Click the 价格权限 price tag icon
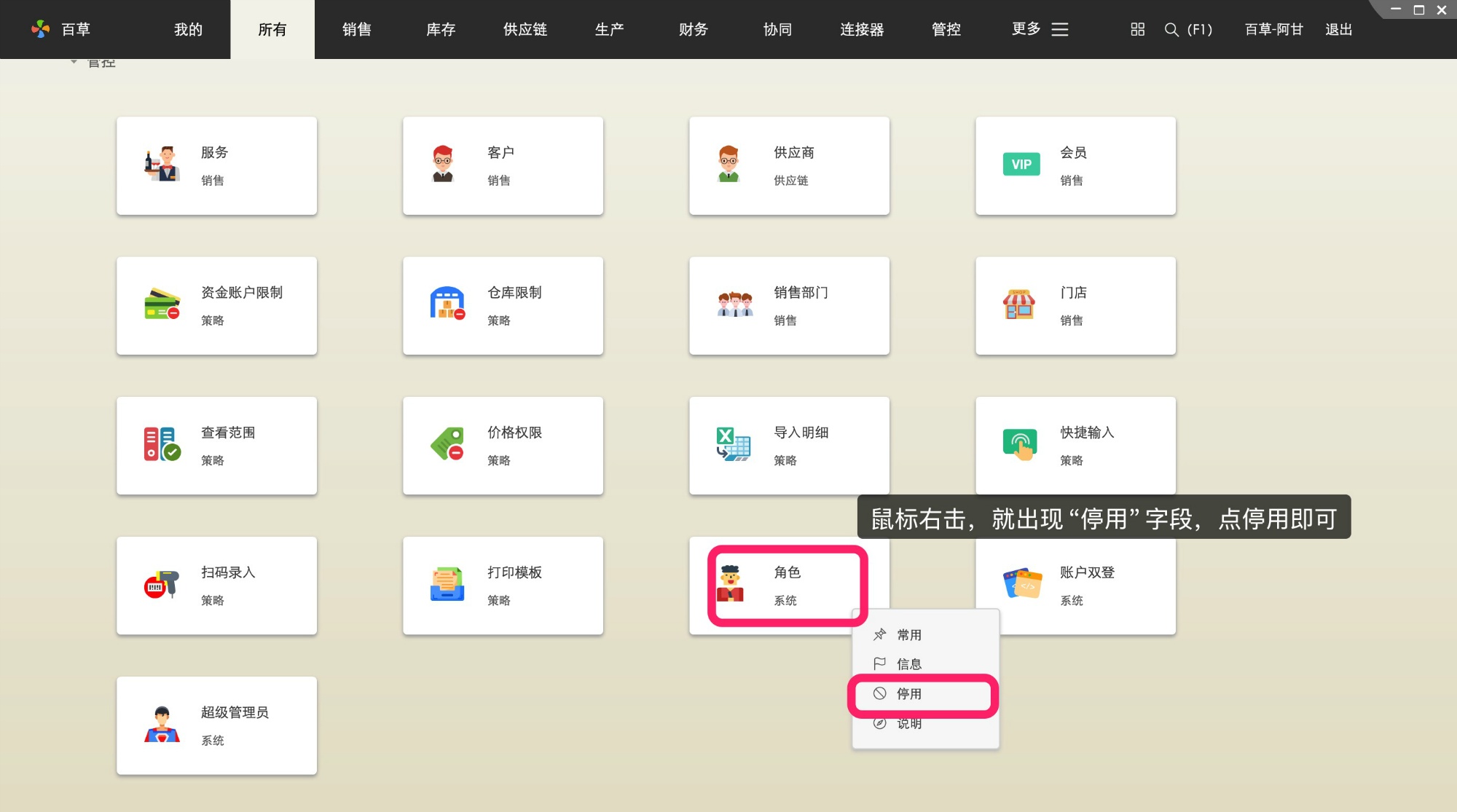 point(447,444)
